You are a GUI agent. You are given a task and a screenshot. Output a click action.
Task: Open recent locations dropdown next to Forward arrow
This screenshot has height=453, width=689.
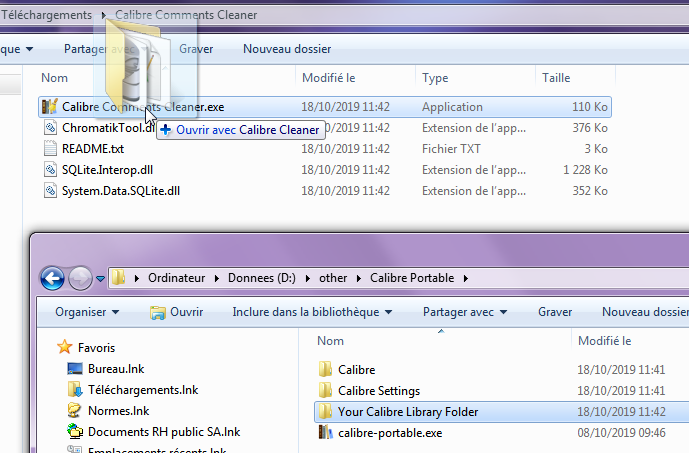pyautogui.click(x=101, y=279)
